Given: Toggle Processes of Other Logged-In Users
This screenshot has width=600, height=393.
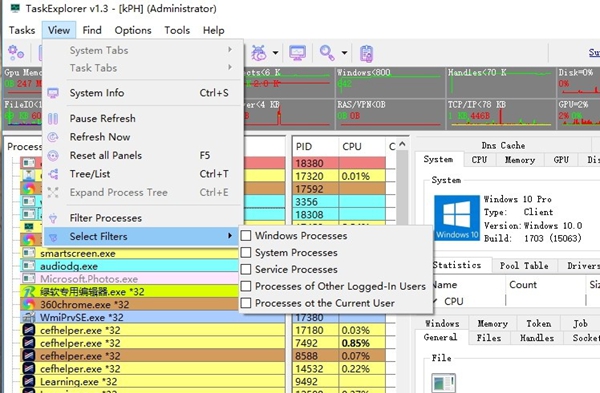Looking at the screenshot, I should pos(246,286).
